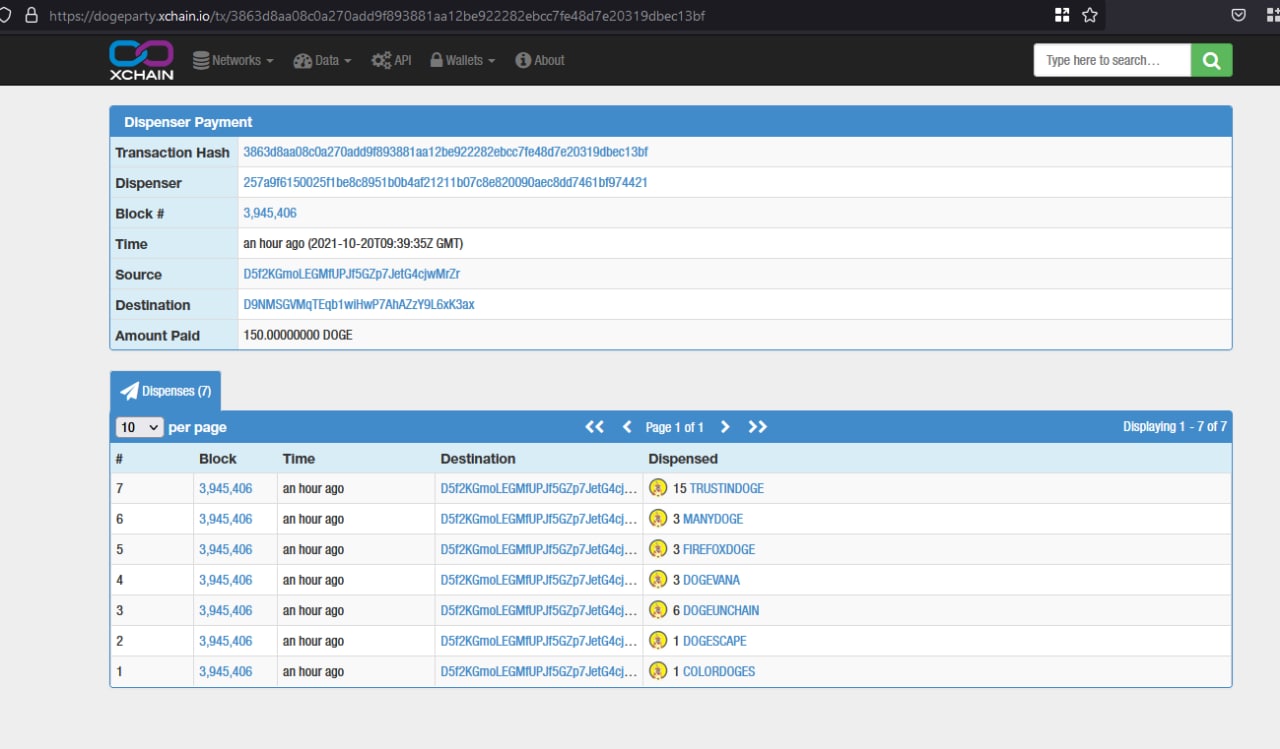Viewport: 1280px width, 749px height.
Task: Click the Dispensed column header
Action: click(683, 458)
